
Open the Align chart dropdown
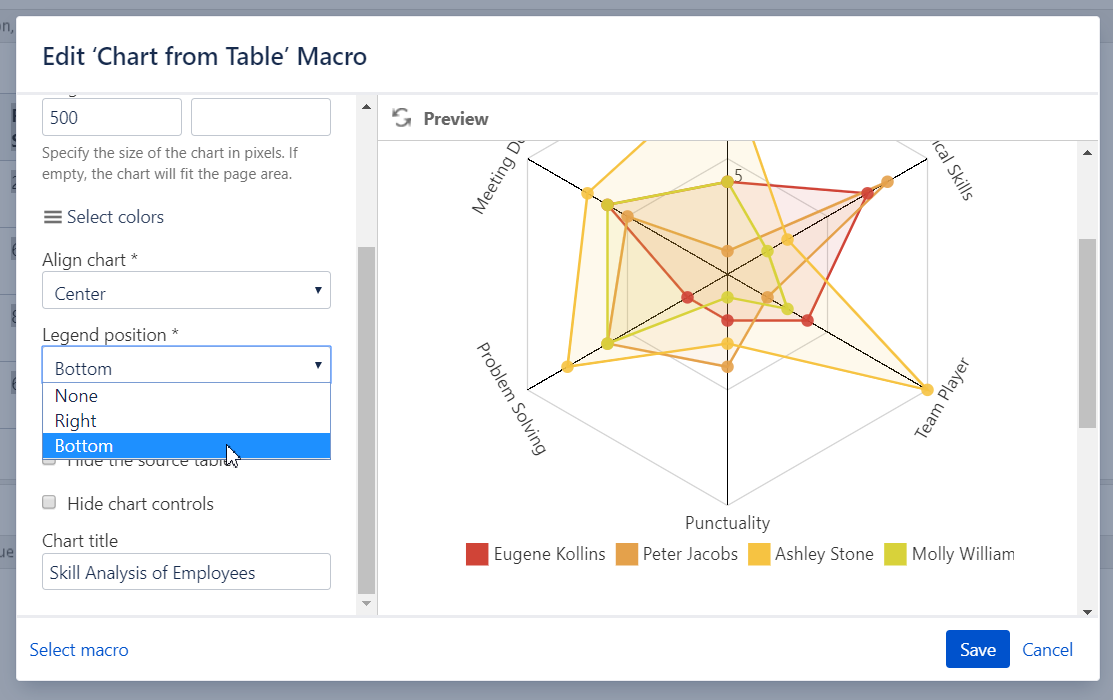(186, 291)
